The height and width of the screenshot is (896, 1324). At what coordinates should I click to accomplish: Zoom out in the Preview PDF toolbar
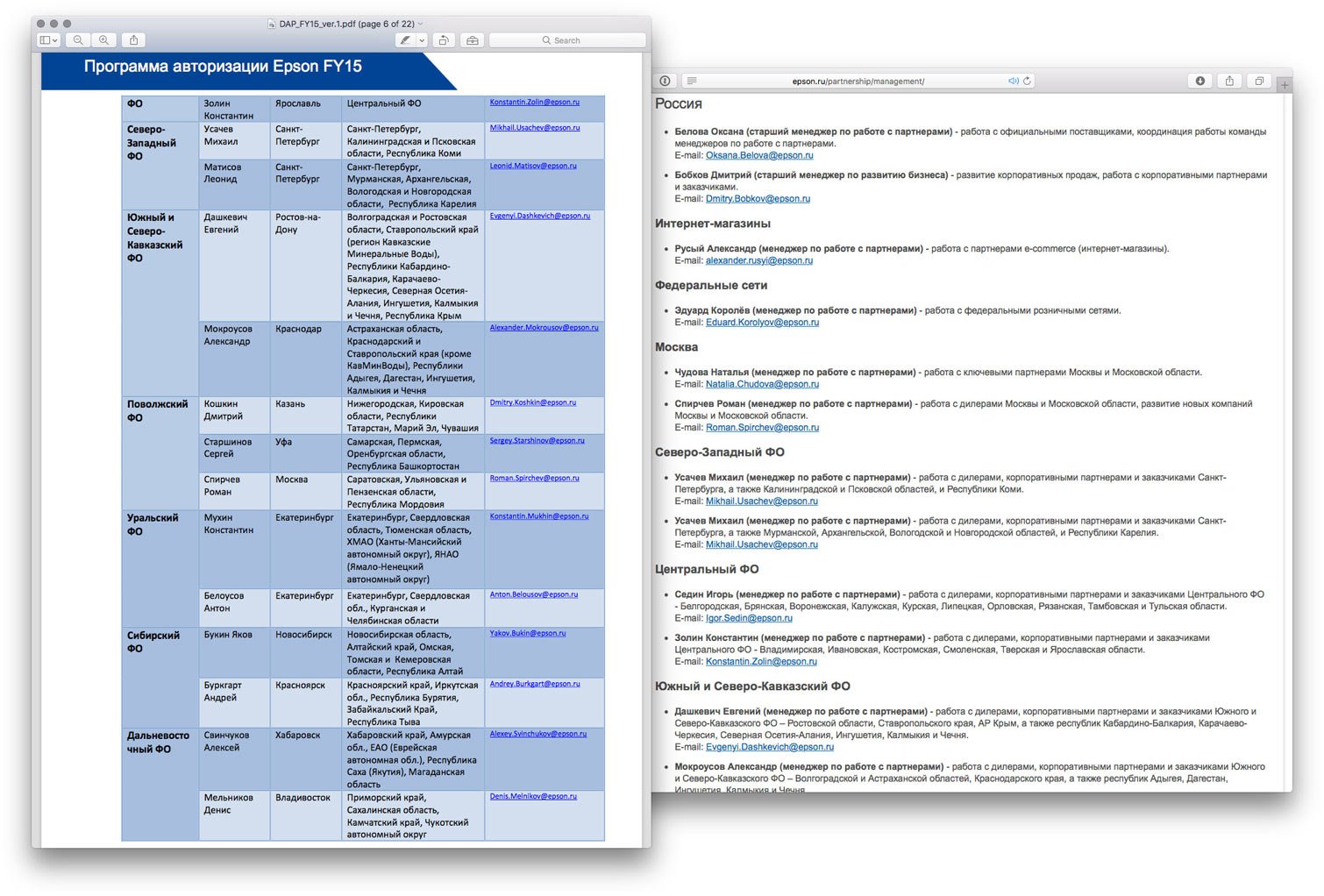79,40
